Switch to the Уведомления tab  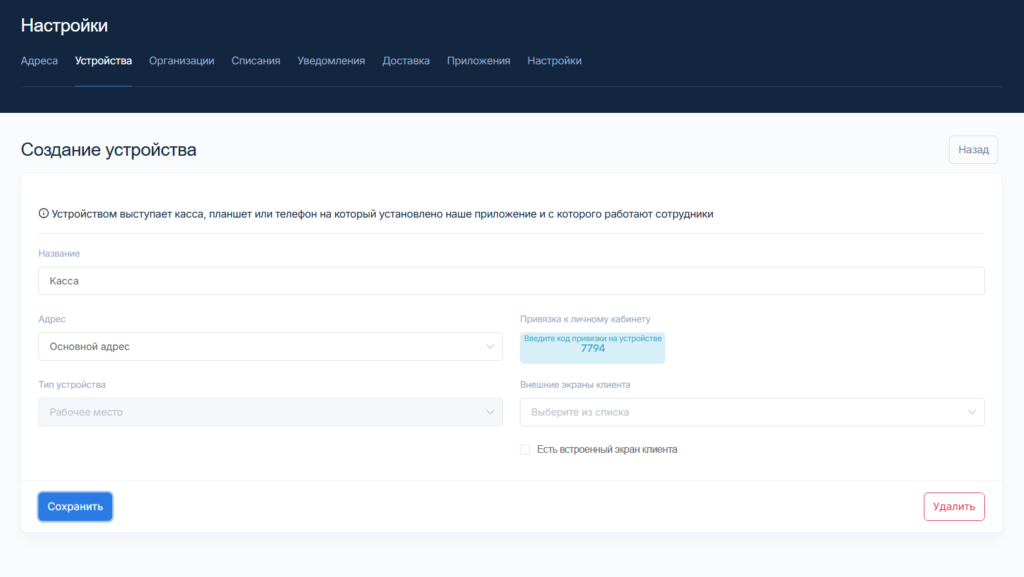(331, 61)
